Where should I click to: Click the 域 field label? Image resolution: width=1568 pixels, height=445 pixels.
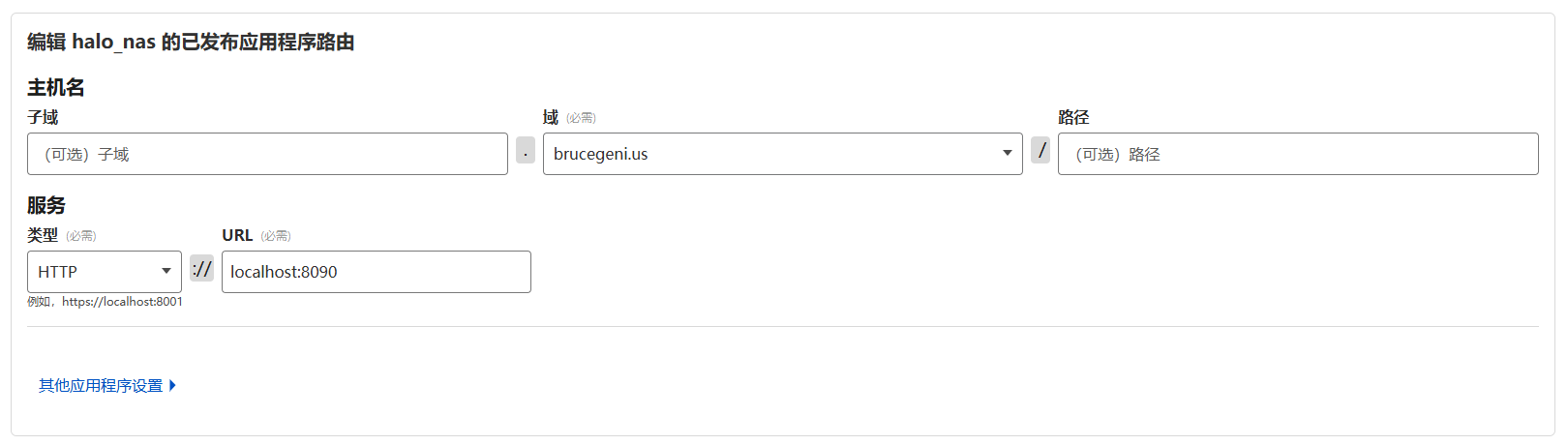(x=551, y=117)
